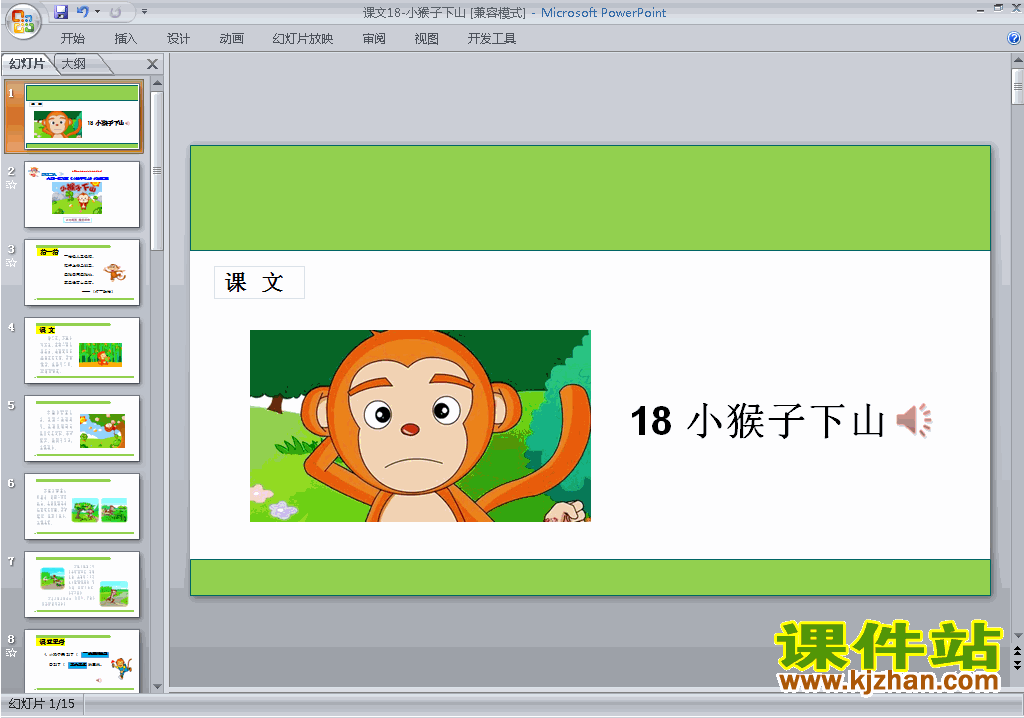This screenshot has width=1024, height=718.
Task: Jump to slide 4 thumbnail
Action: (82, 351)
